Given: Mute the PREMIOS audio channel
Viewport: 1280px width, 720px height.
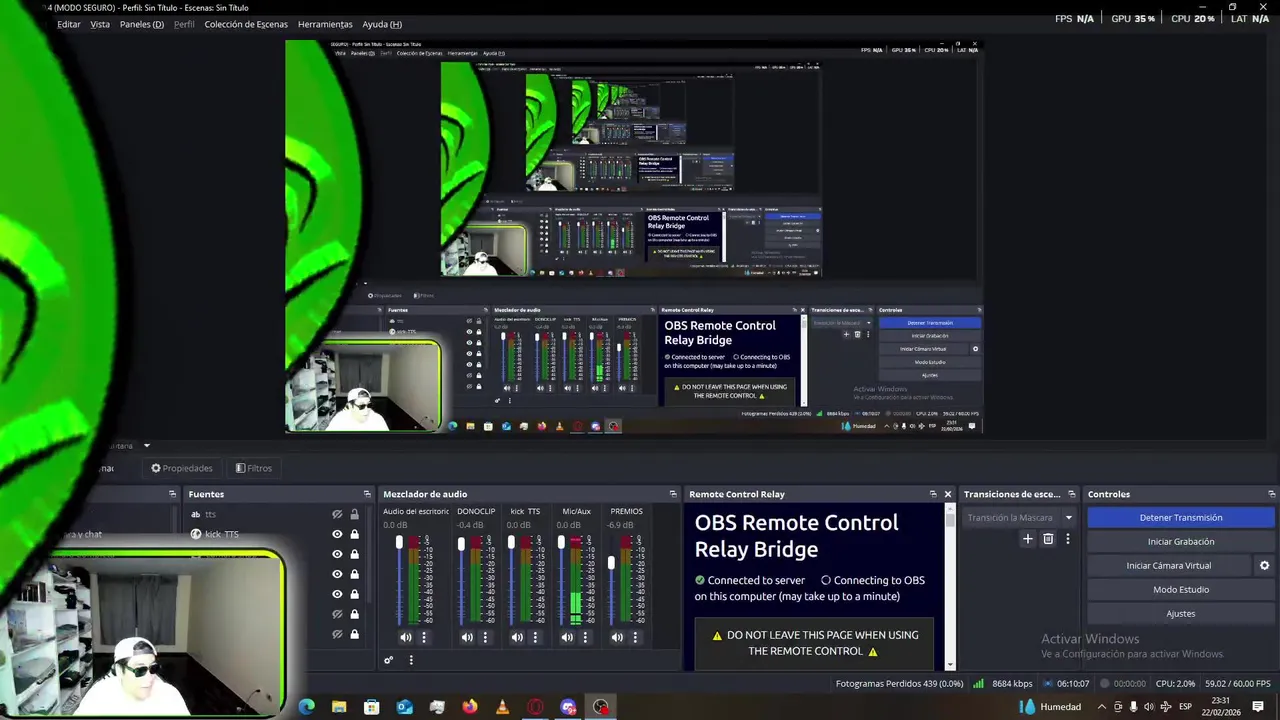Looking at the screenshot, I should [x=617, y=637].
